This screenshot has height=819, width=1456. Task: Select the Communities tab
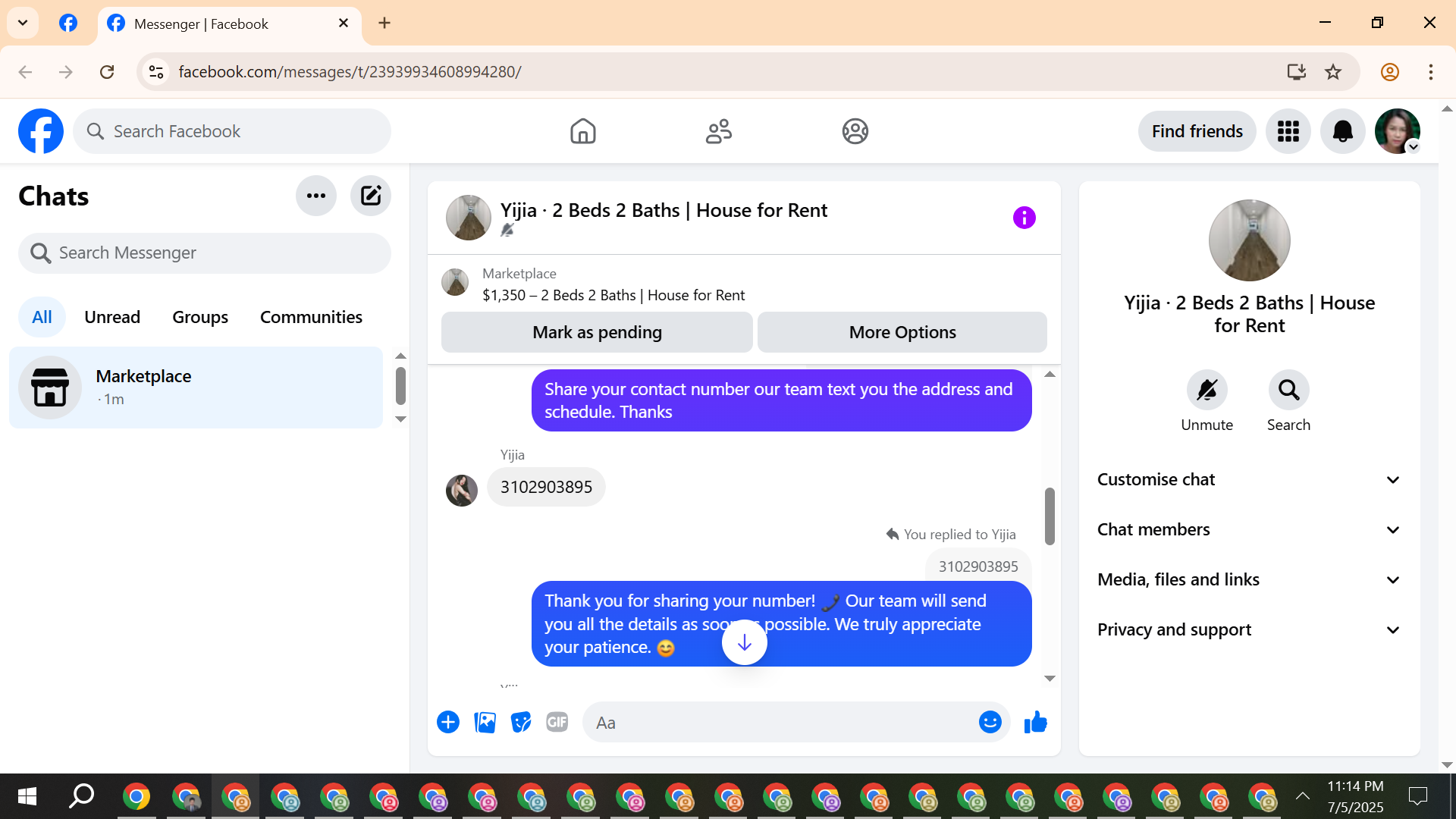point(311,317)
